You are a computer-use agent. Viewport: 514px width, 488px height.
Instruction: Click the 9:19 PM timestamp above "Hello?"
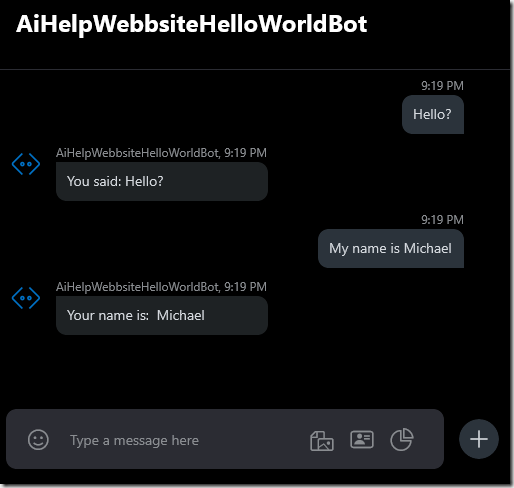(x=442, y=86)
